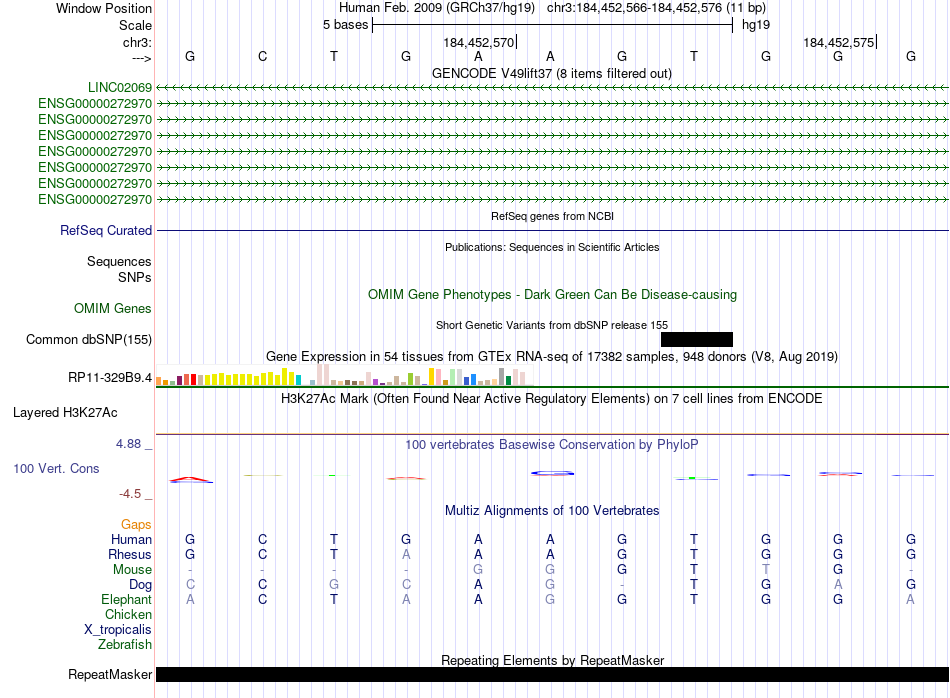Select the RepeatMasker track label
The width and height of the screenshot is (950, 698).
click(110, 674)
